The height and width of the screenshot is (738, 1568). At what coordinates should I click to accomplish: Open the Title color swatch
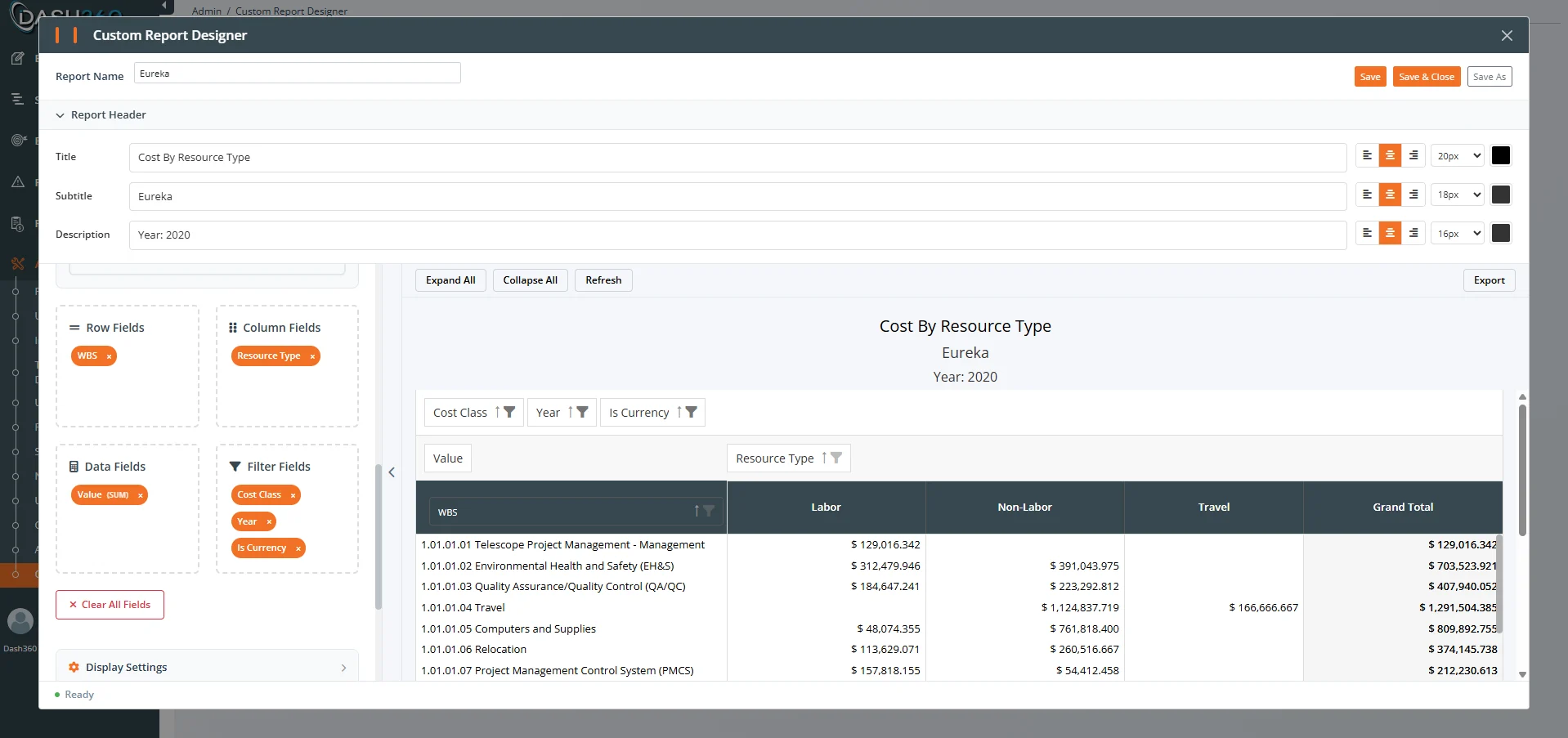(1501, 155)
